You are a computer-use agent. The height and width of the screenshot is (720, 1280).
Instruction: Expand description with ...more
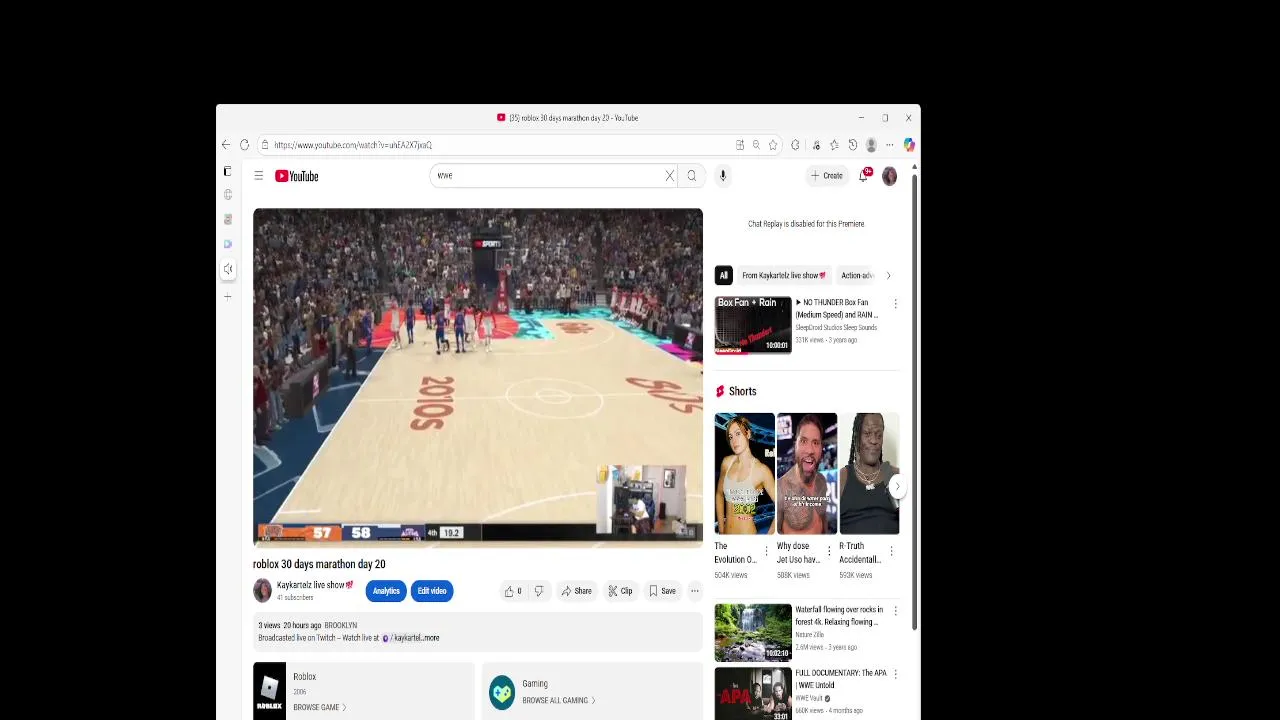tap(428, 638)
